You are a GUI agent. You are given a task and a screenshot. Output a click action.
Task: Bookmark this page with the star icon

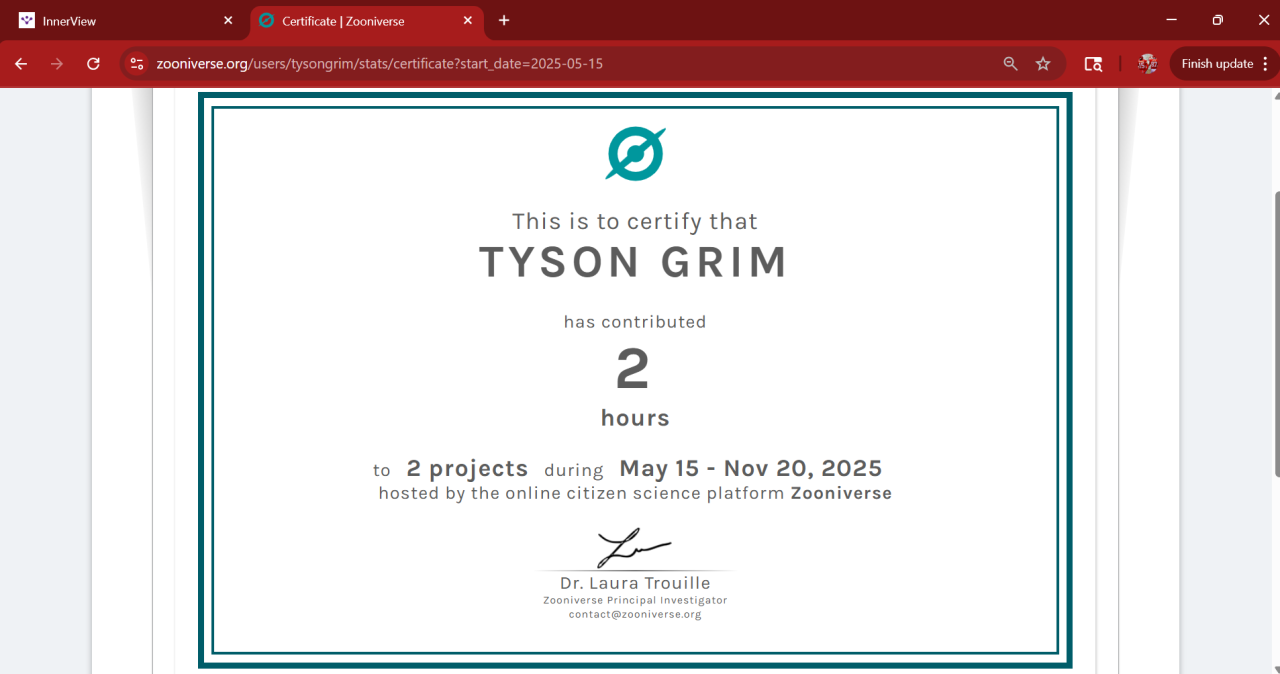point(1043,64)
